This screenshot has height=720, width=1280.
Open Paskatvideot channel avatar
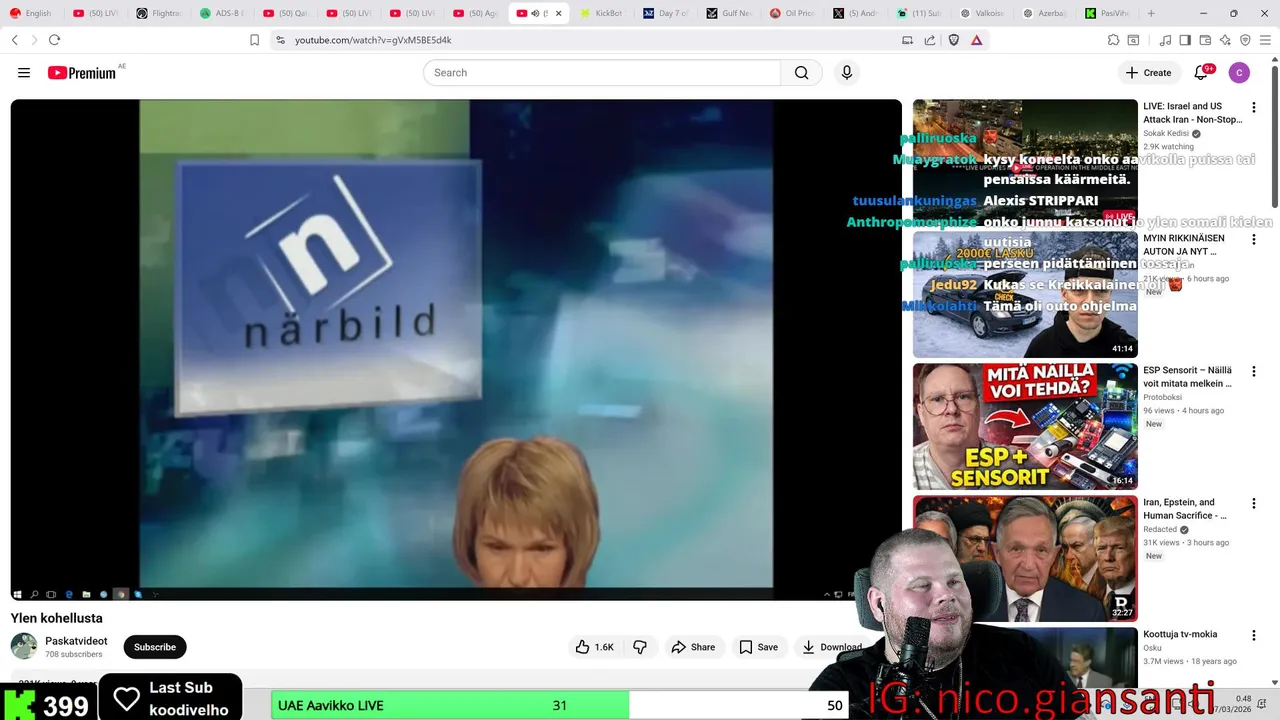click(x=24, y=646)
